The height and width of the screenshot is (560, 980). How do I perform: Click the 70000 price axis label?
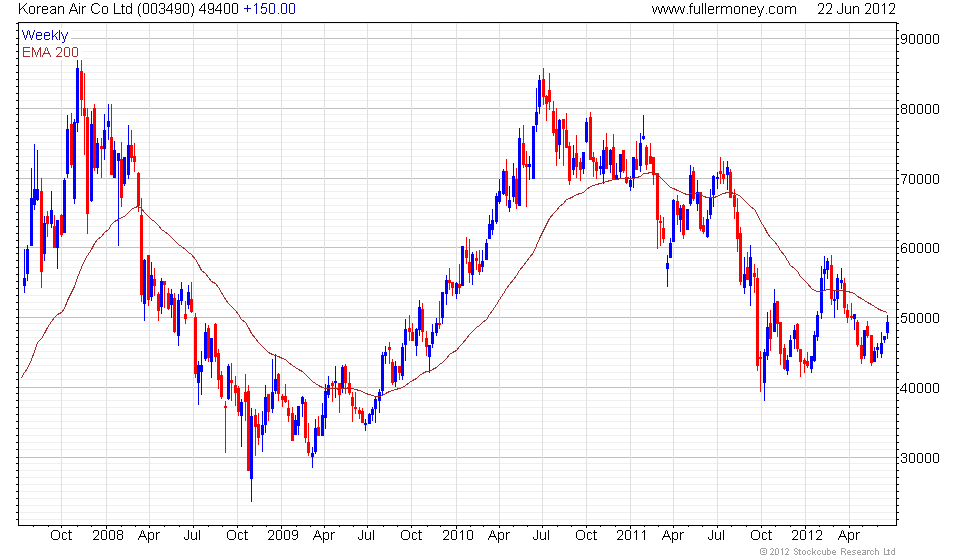pos(920,179)
